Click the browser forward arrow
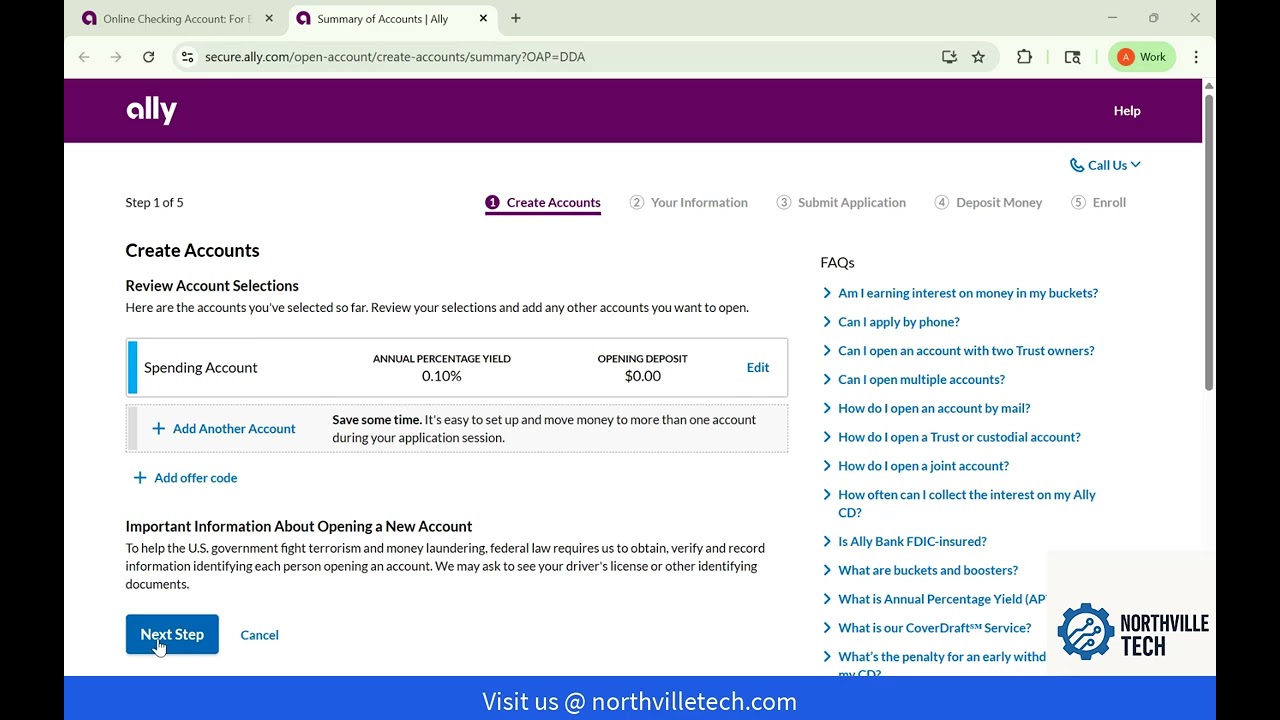Image resolution: width=1280 pixels, height=720 pixels. coord(116,57)
